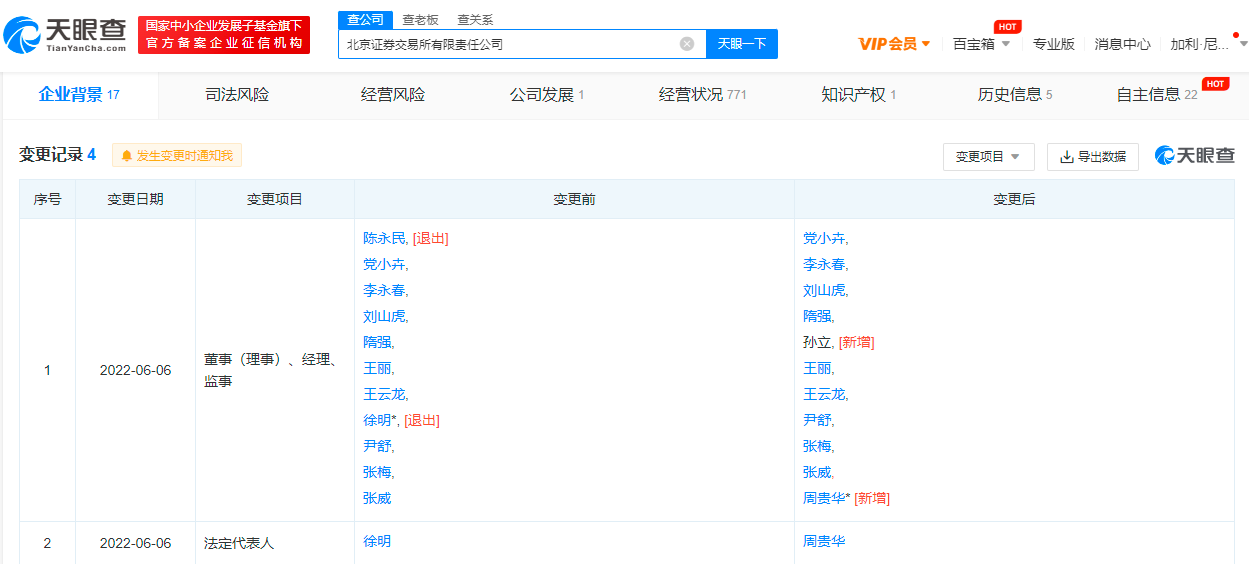Click the 2022-06-06 date in row 2
Screen dimensions: 1249x564
(x=135, y=543)
